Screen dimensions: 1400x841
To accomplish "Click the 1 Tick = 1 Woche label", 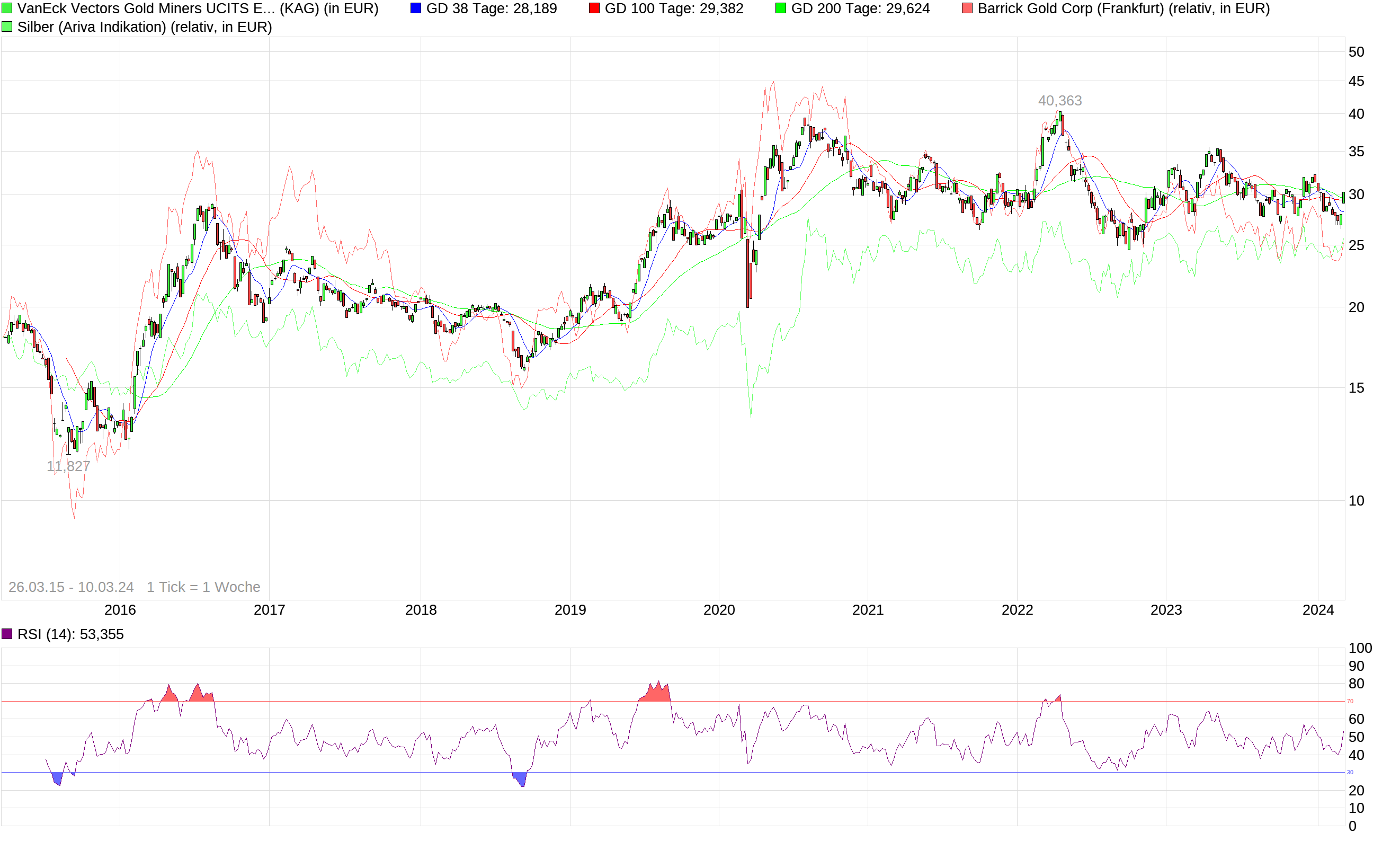I will [x=203, y=587].
